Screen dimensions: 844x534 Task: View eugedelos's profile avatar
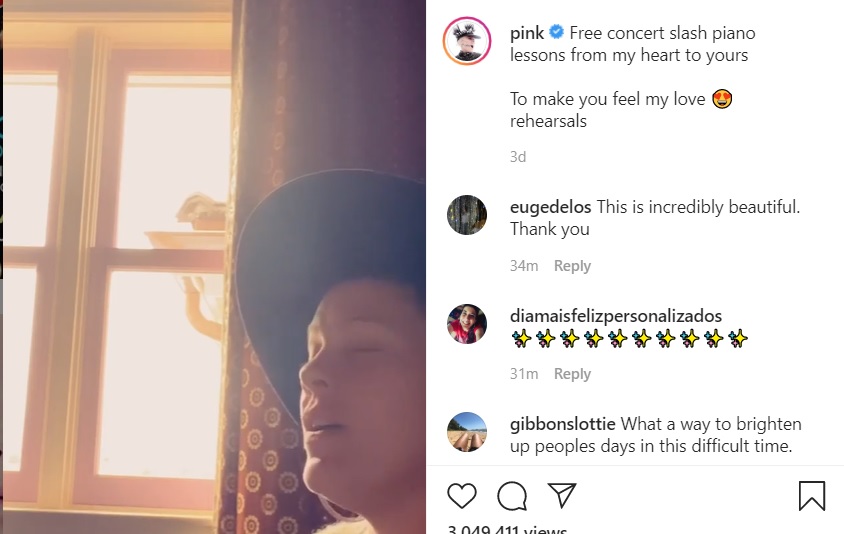click(x=467, y=215)
